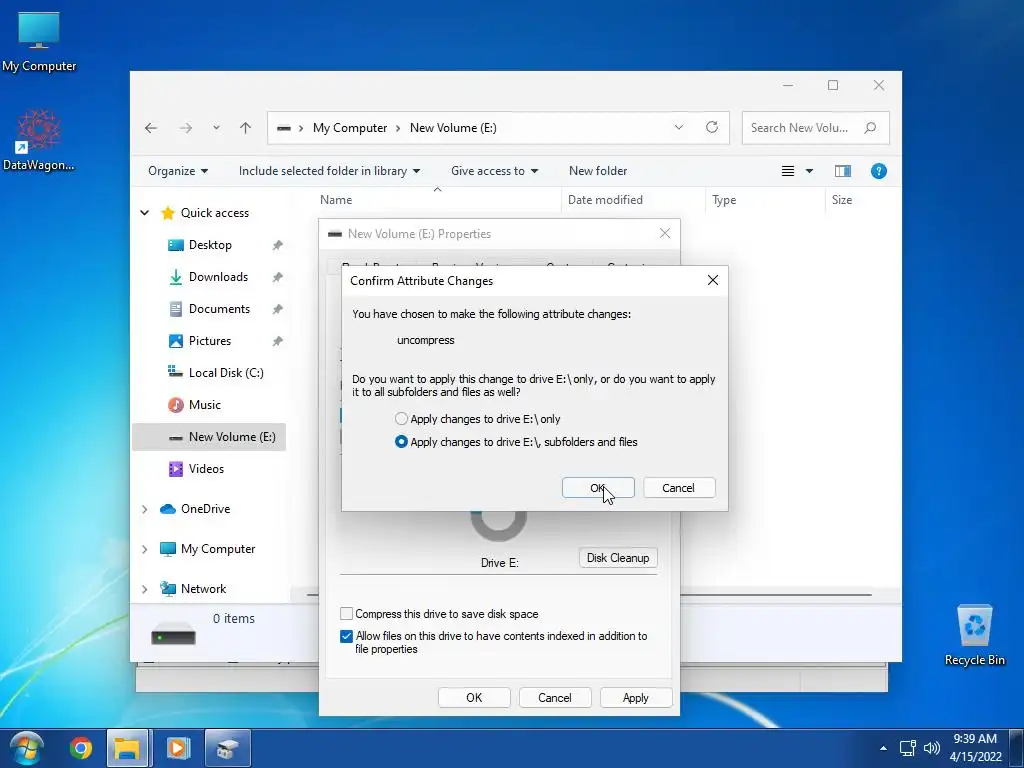The width and height of the screenshot is (1024, 768).
Task: Click Cancel in the Properties window
Action: coord(554,697)
